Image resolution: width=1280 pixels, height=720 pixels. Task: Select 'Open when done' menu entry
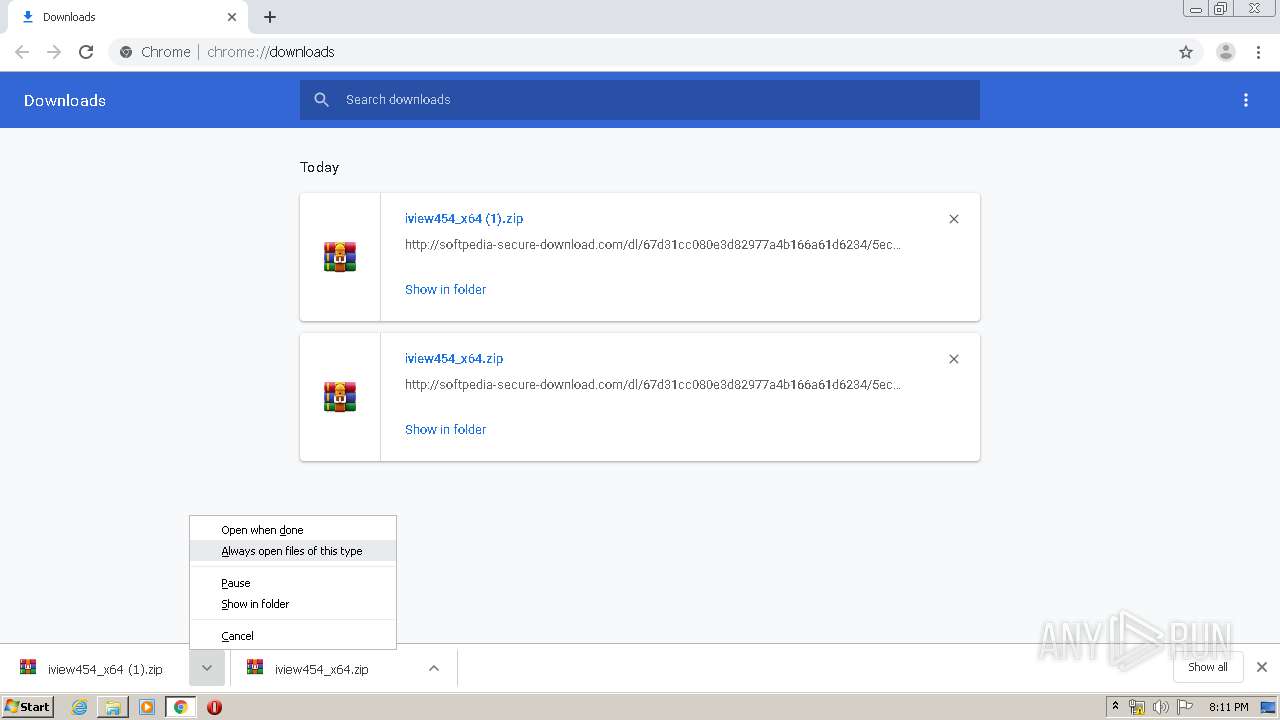[293, 530]
